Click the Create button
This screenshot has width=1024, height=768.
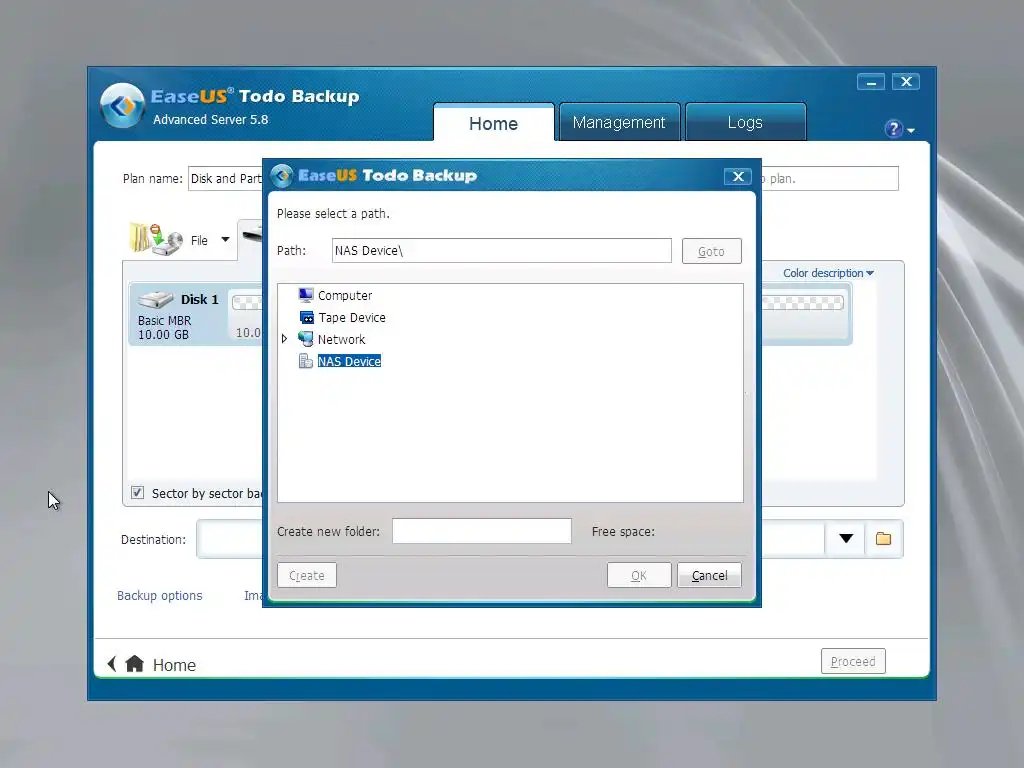(x=307, y=575)
